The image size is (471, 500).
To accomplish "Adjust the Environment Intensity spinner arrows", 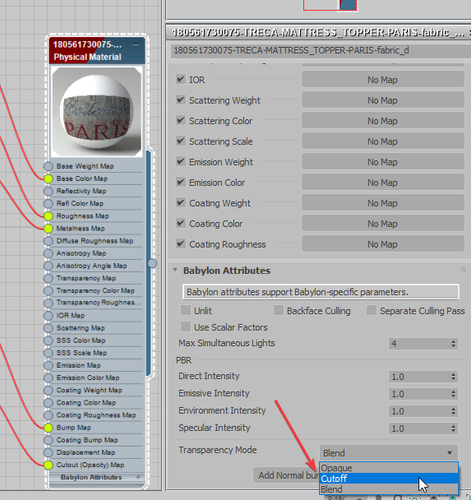I will click(x=453, y=411).
